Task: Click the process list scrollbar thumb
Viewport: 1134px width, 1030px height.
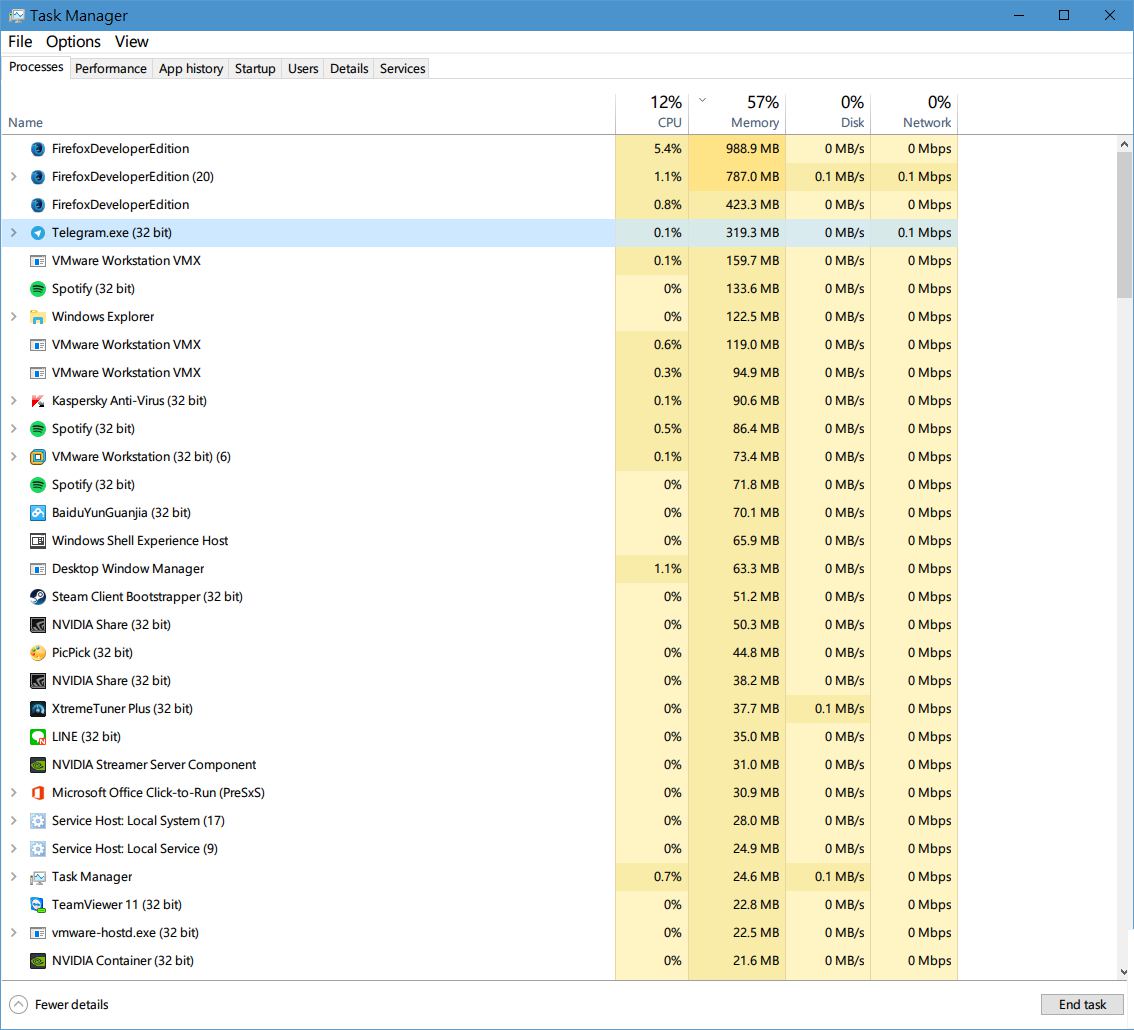Action: 1124,225
